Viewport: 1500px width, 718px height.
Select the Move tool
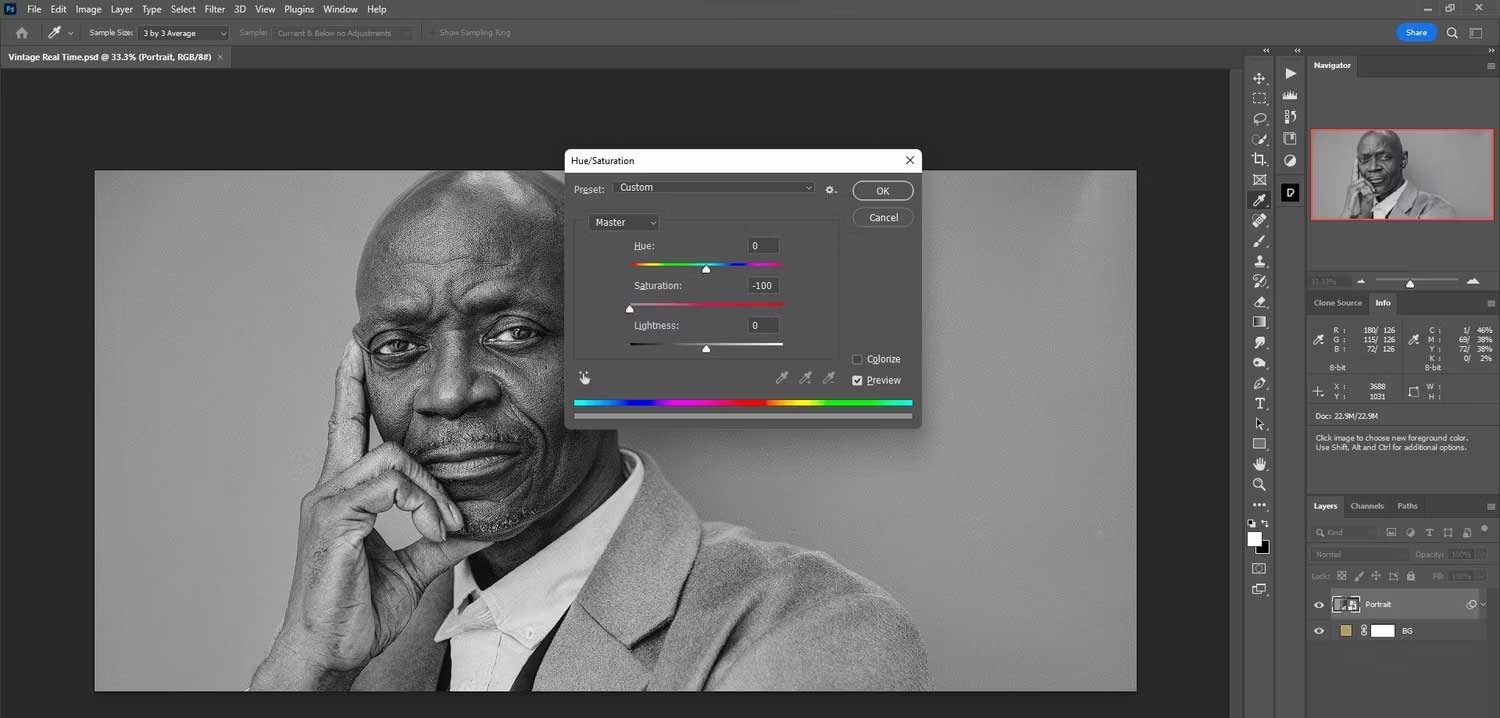[x=1260, y=78]
